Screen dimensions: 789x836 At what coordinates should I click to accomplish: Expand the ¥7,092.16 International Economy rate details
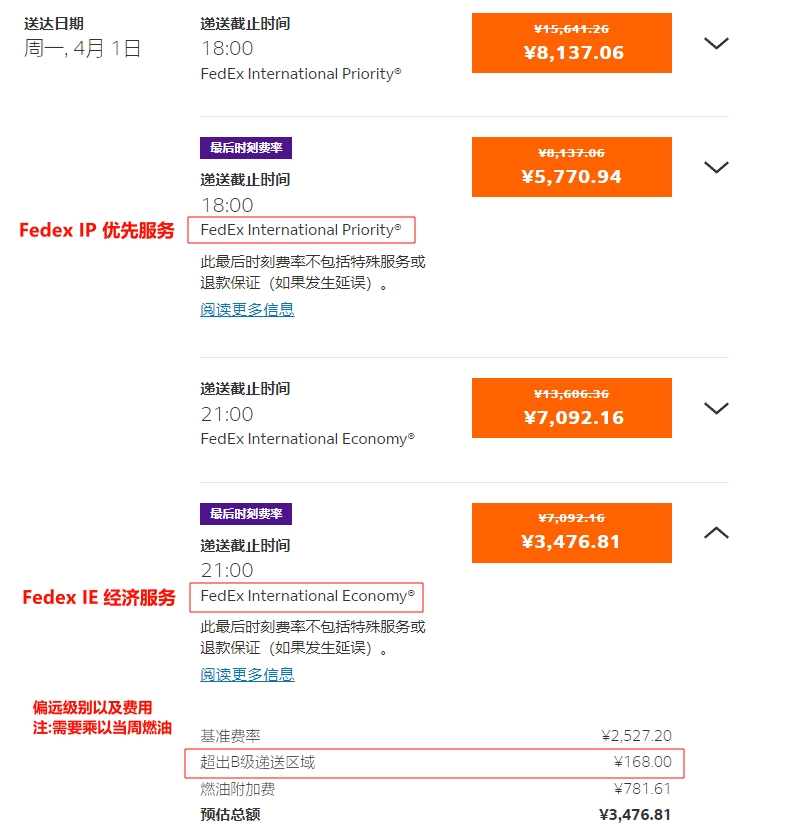click(x=716, y=408)
